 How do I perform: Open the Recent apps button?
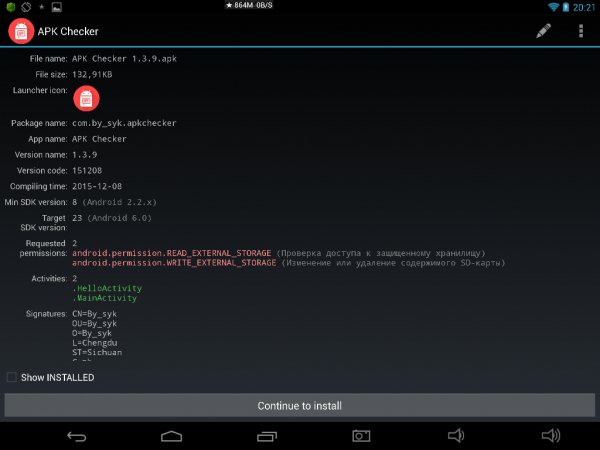point(267,436)
